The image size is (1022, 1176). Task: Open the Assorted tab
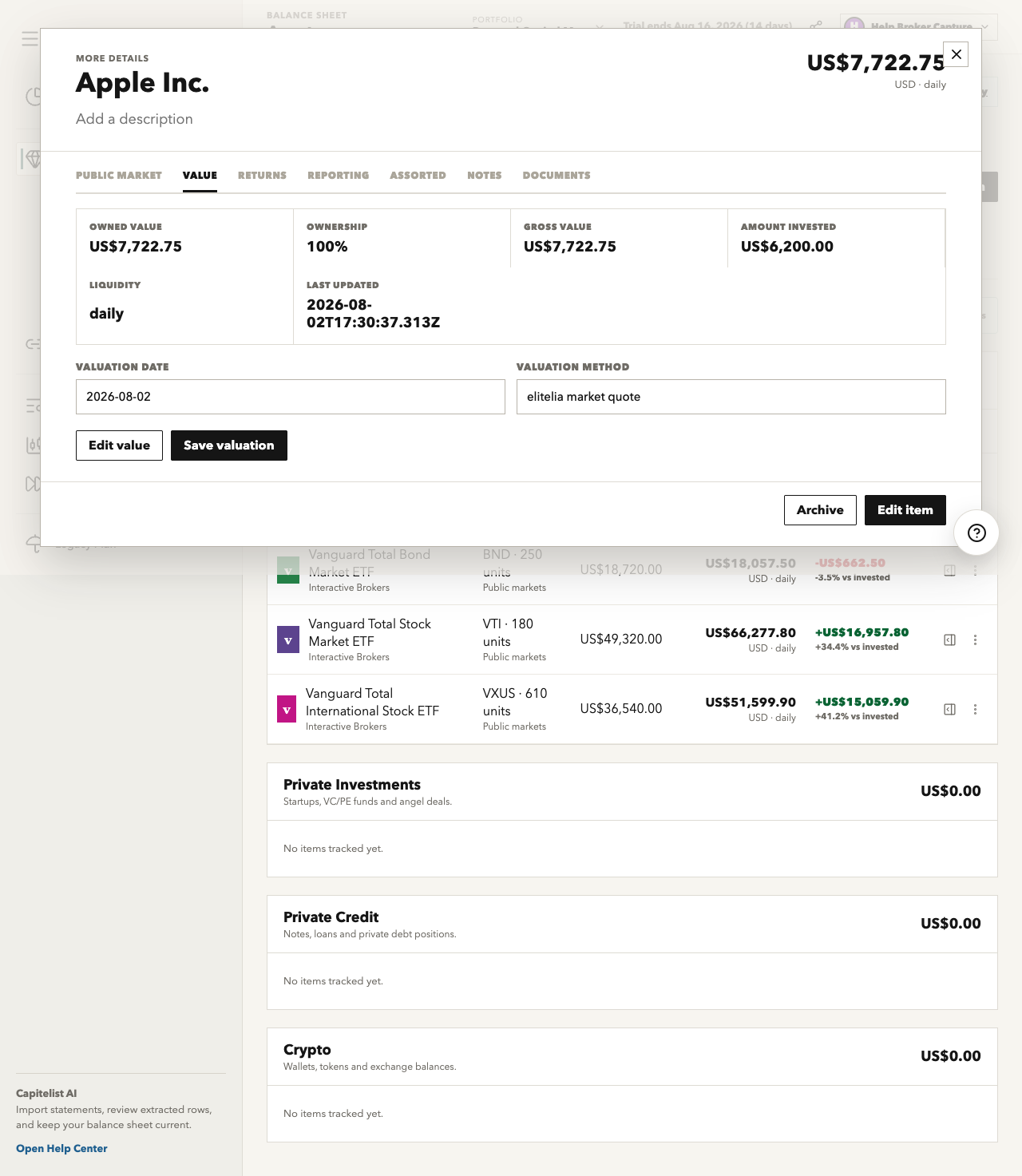(x=418, y=176)
